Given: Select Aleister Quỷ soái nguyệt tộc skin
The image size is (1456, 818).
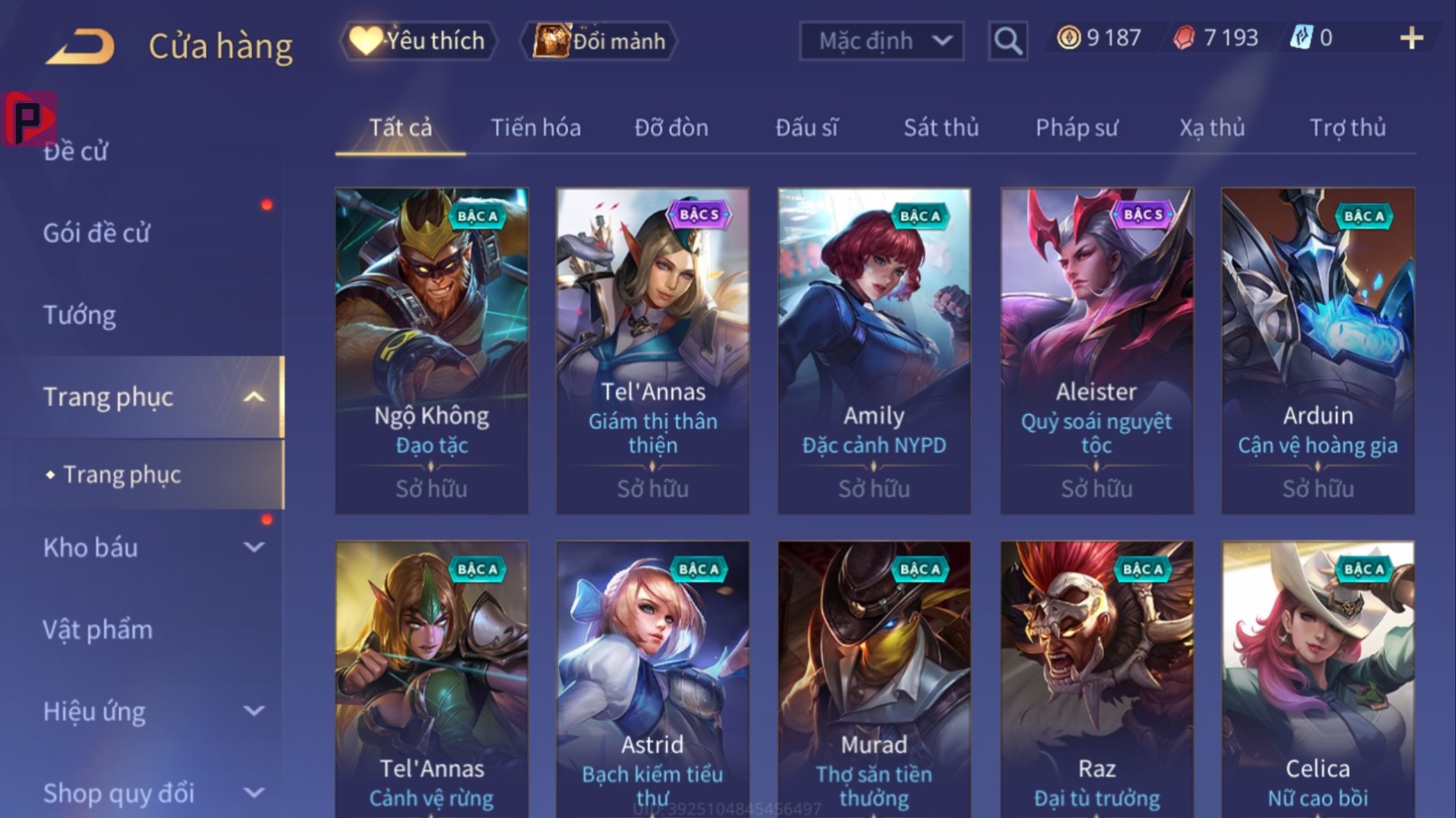Looking at the screenshot, I should coord(1096,351).
